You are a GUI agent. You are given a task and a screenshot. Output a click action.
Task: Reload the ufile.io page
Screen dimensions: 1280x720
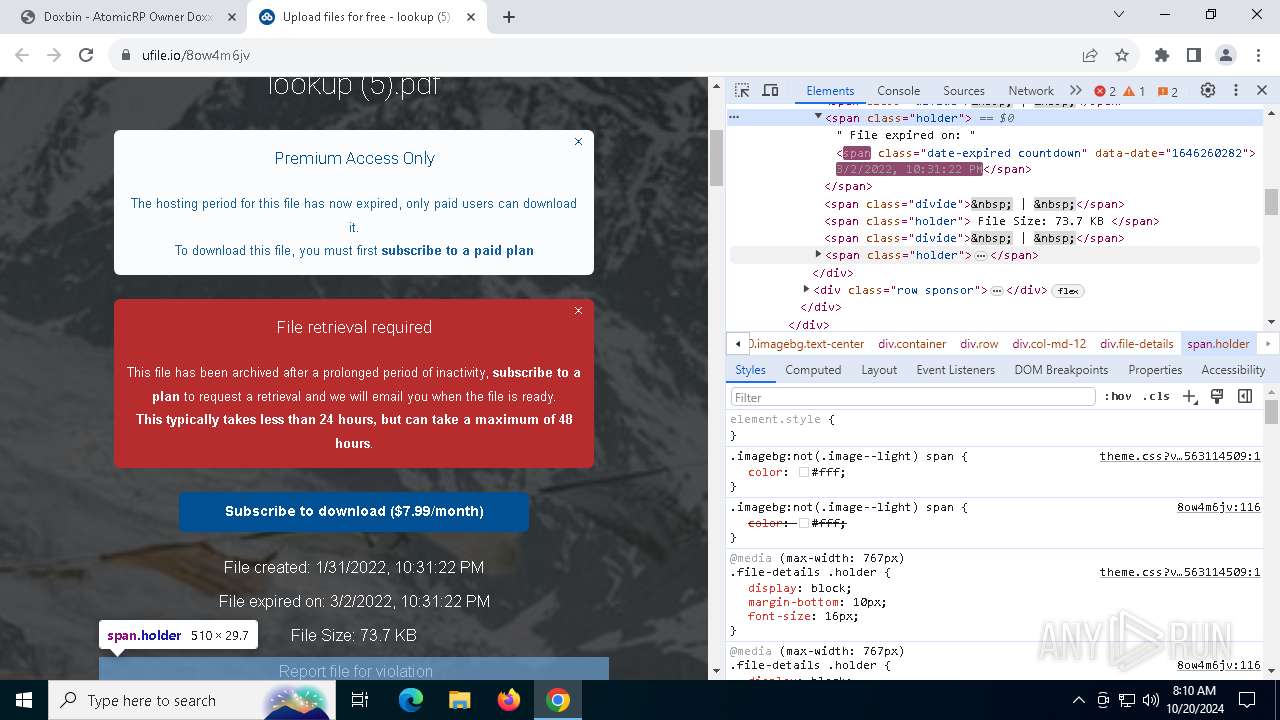86,56
